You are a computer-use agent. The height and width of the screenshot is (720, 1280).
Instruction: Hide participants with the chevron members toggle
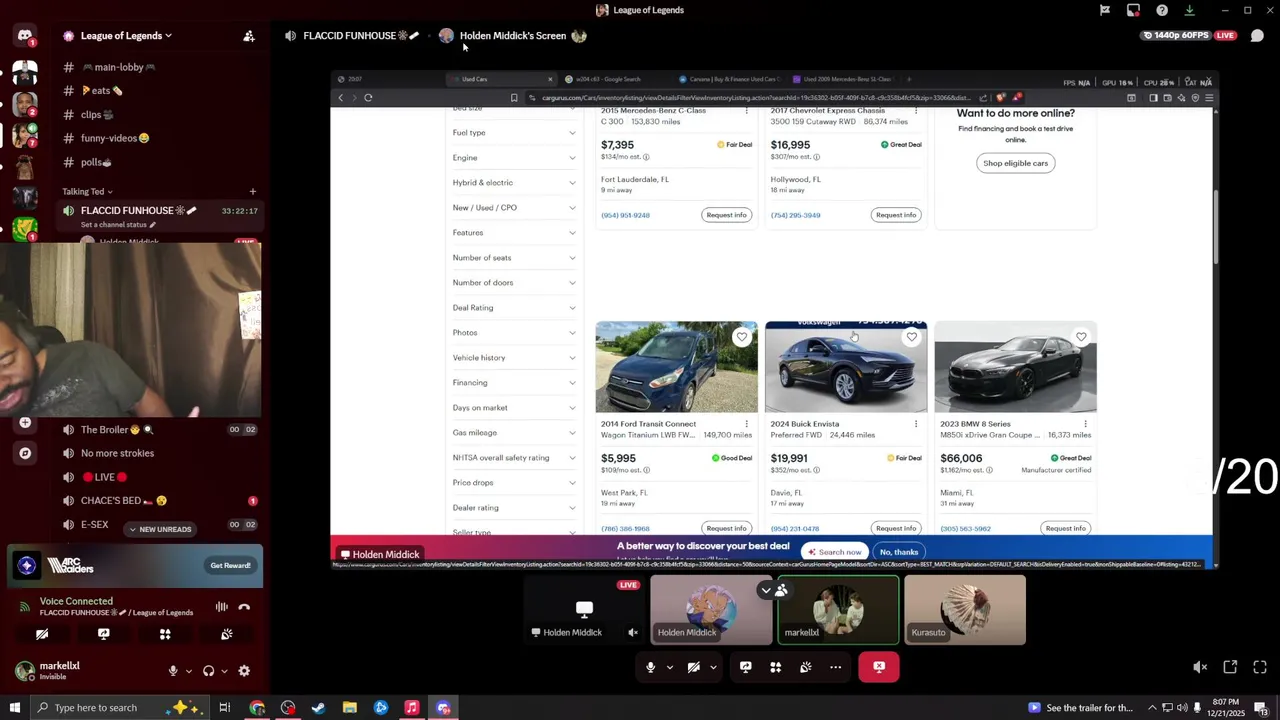click(773, 591)
